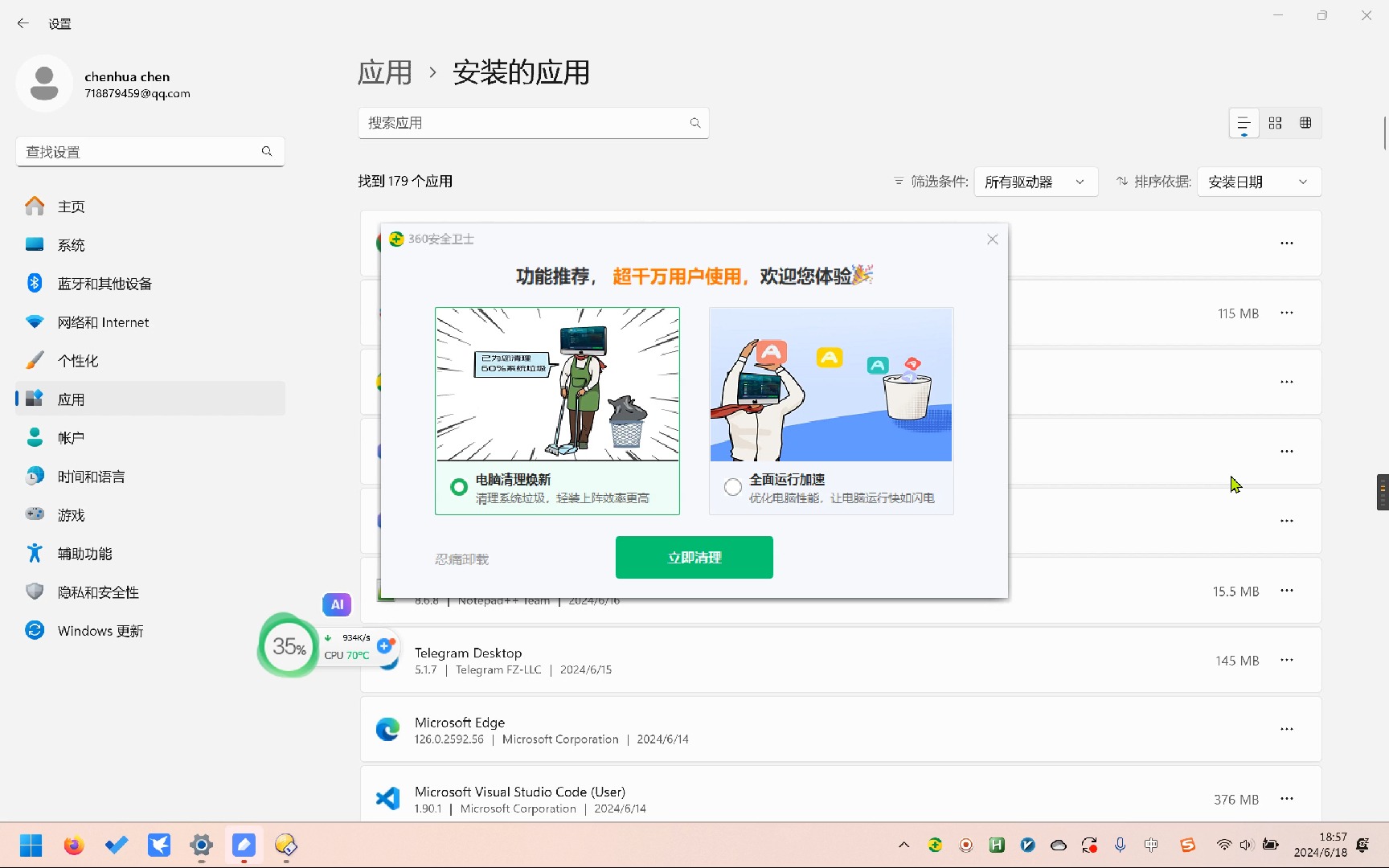Open 主页 in the settings sidebar
Image resolution: width=1389 pixels, height=868 pixels.
[x=150, y=207]
